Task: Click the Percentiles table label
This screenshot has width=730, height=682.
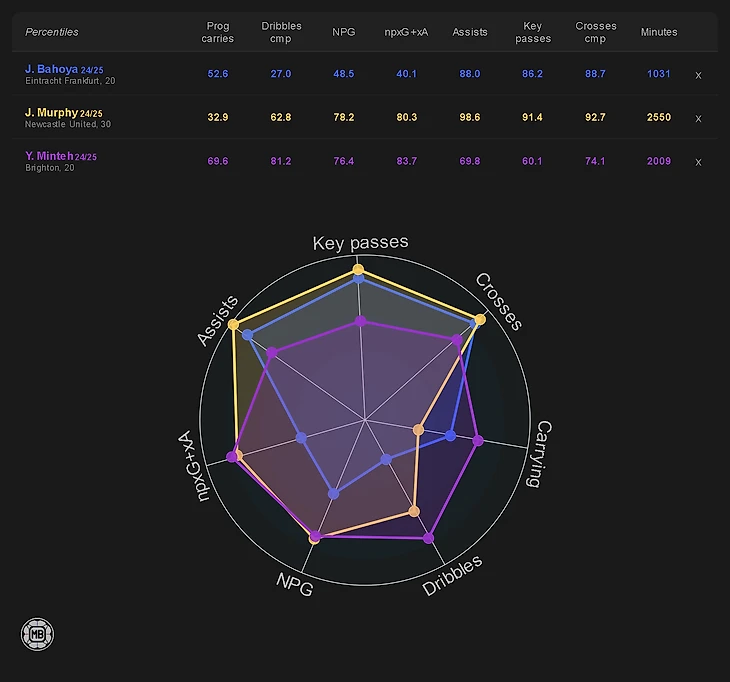Action: click(x=52, y=32)
